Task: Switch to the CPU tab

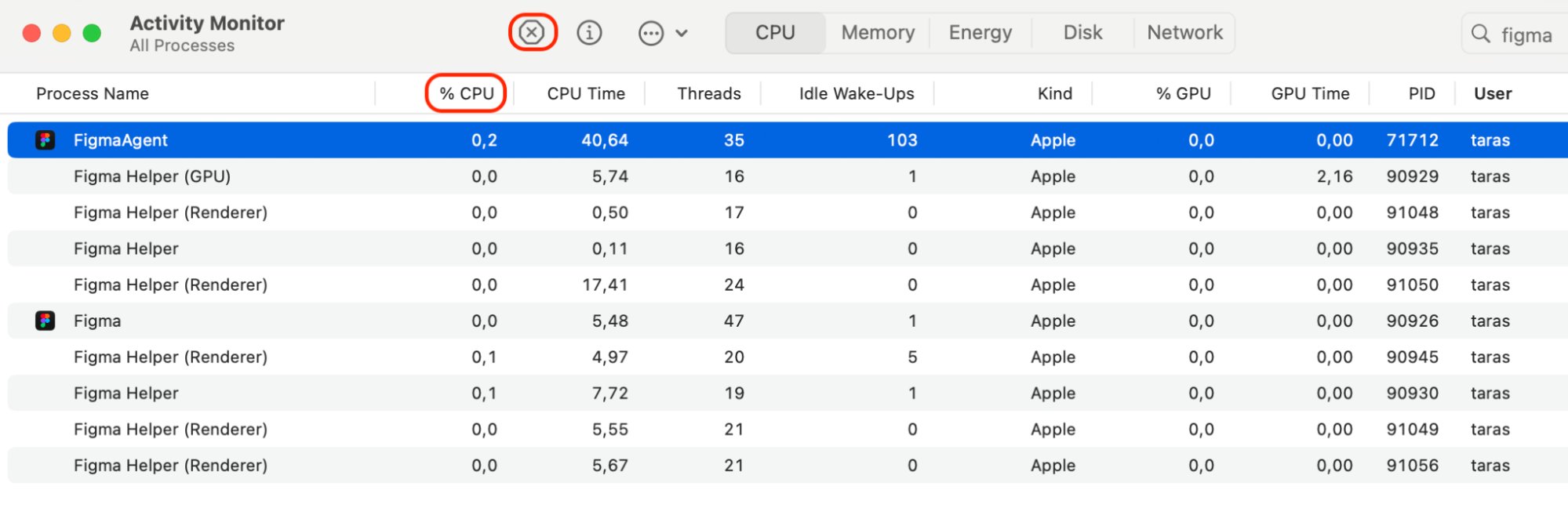Action: click(x=775, y=33)
